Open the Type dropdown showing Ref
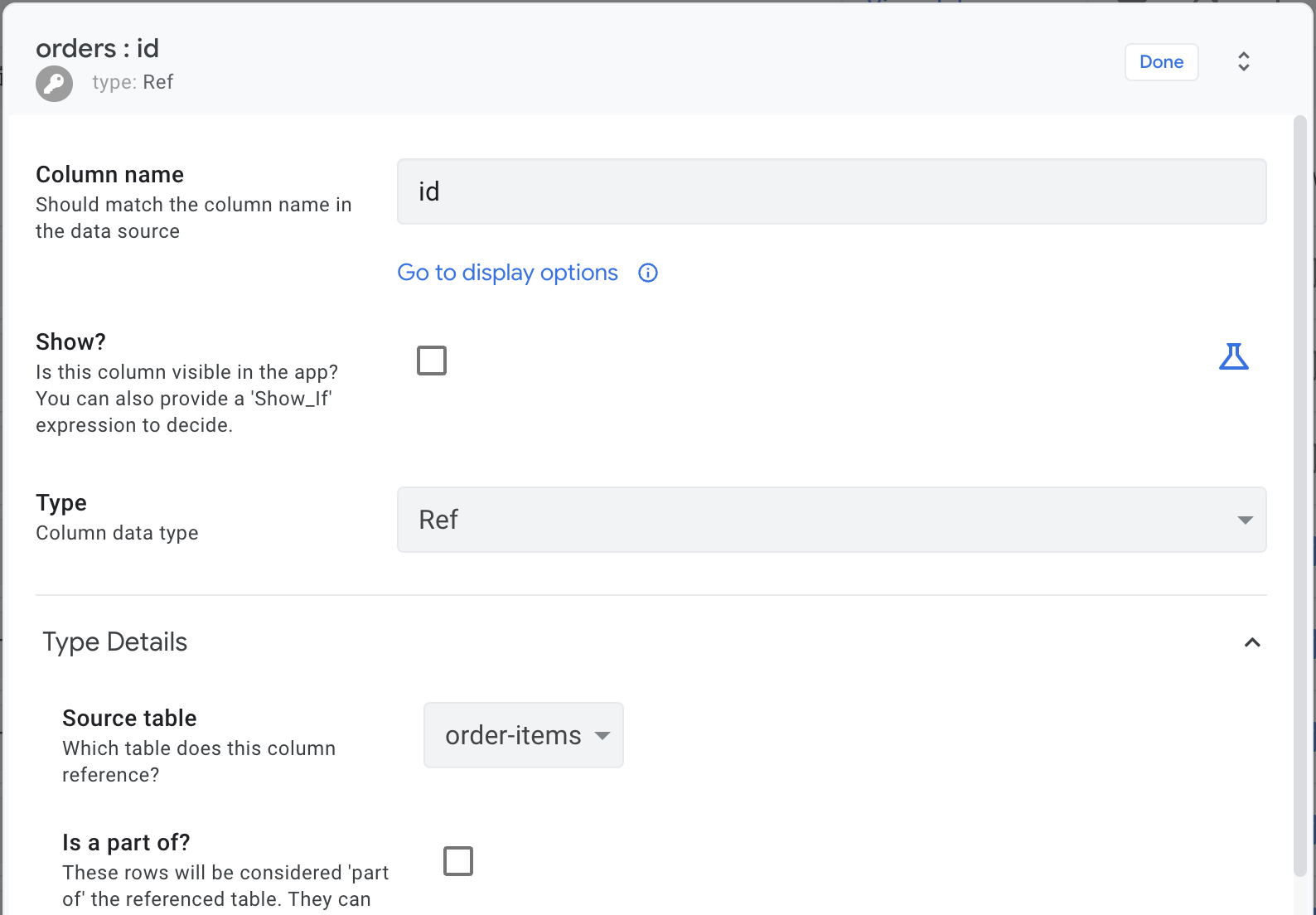Viewport: 1316px width, 915px height. click(x=831, y=520)
